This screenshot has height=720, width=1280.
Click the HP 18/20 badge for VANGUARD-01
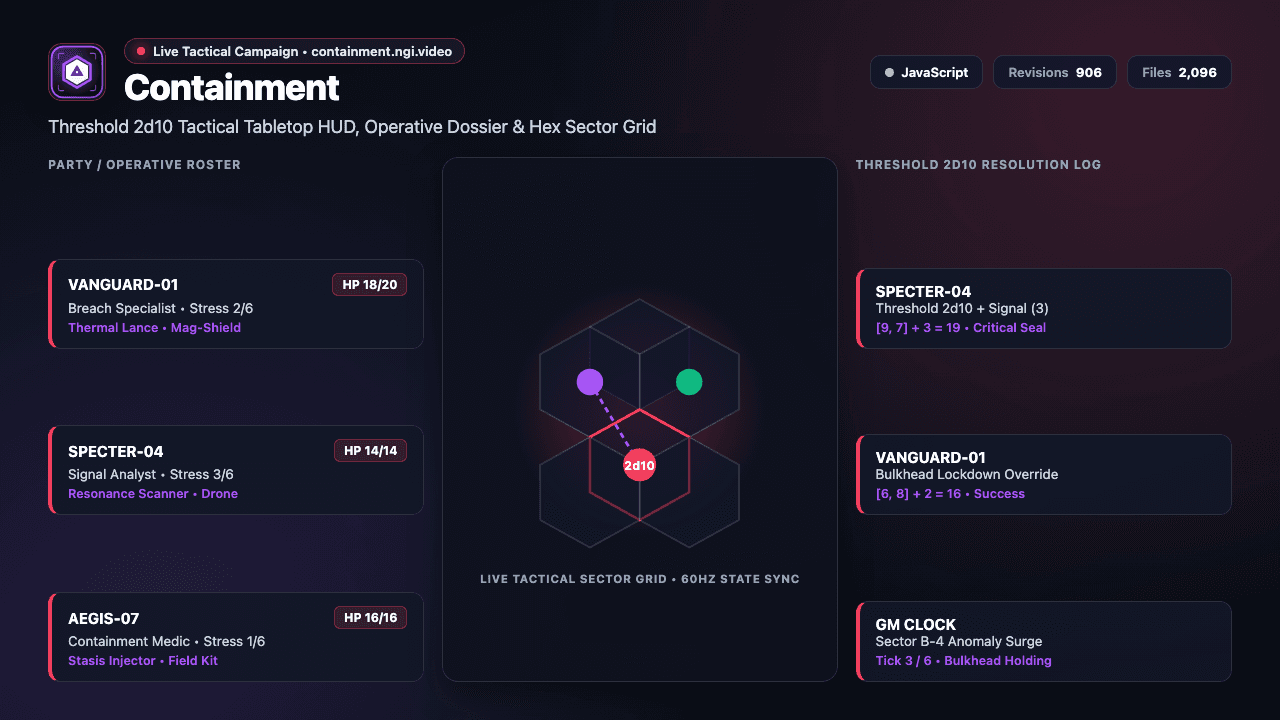coord(370,285)
